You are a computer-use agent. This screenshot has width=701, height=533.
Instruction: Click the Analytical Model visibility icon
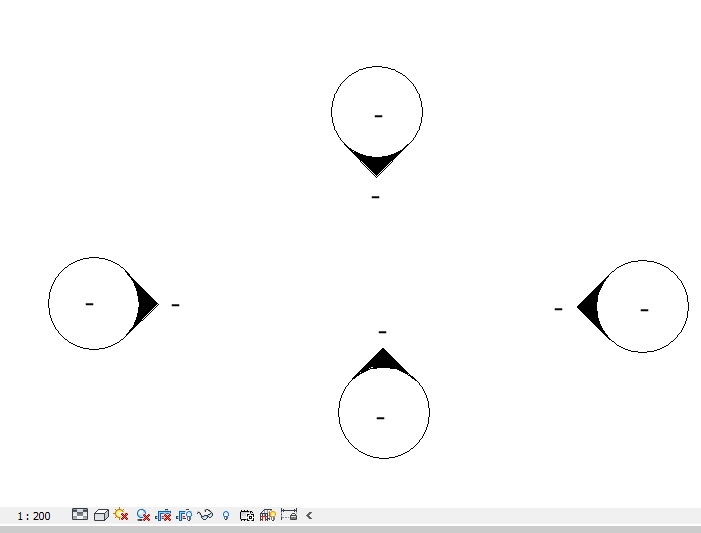point(267,515)
